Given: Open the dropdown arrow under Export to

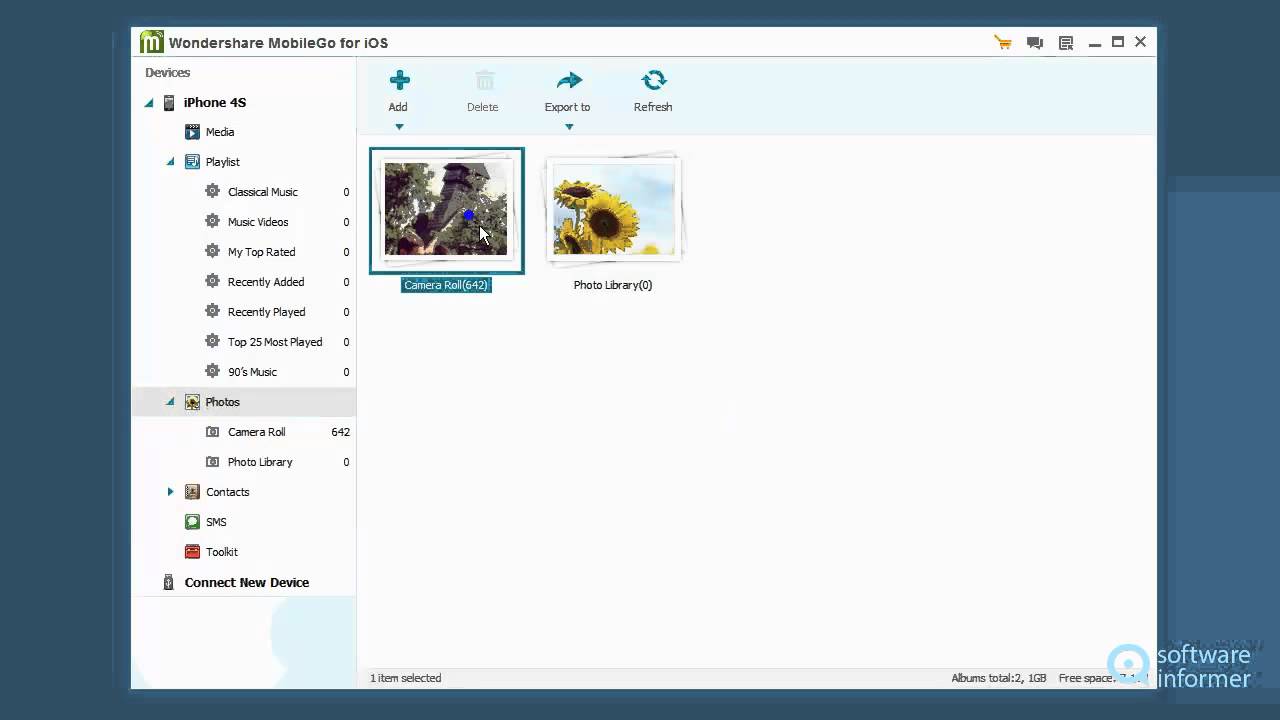Looking at the screenshot, I should tap(569, 127).
